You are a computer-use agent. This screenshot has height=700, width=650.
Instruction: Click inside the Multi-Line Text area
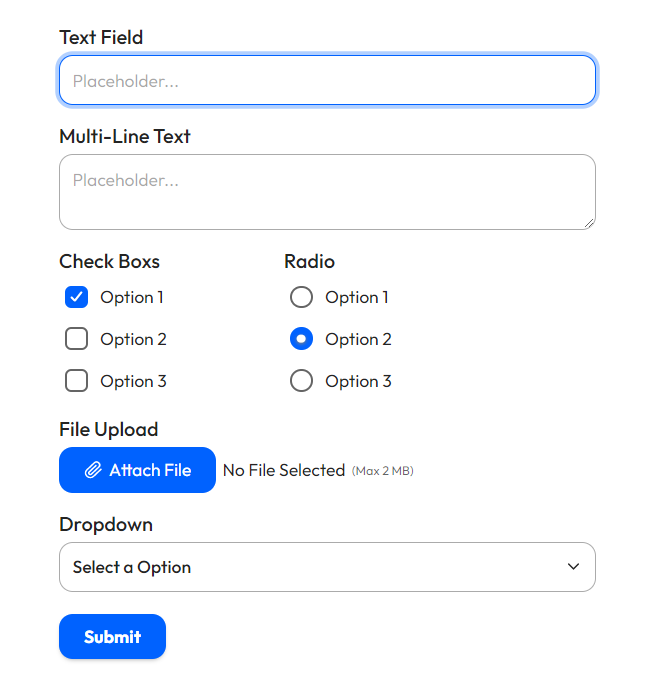point(327,192)
